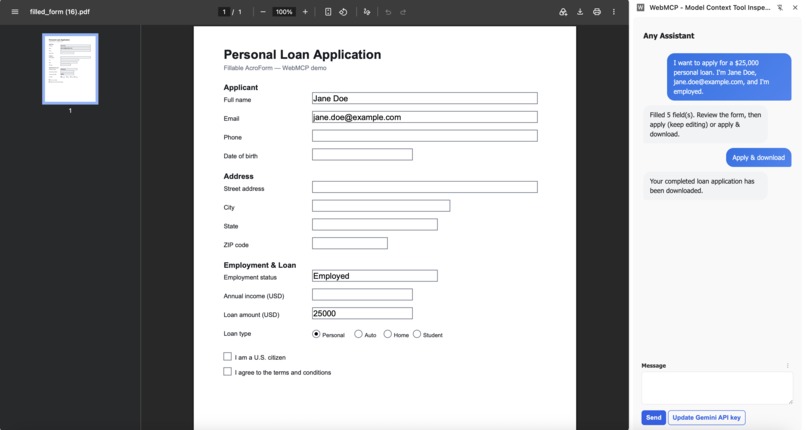Click the Send button

pos(653,418)
